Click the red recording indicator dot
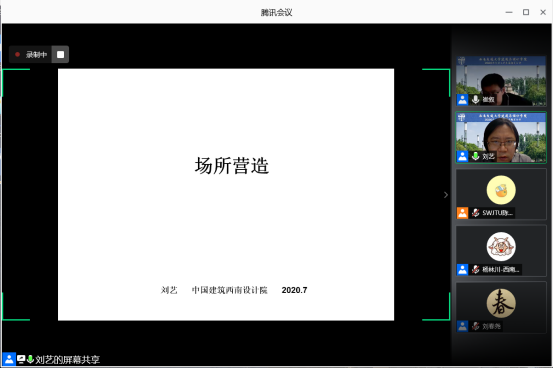 click(17, 54)
